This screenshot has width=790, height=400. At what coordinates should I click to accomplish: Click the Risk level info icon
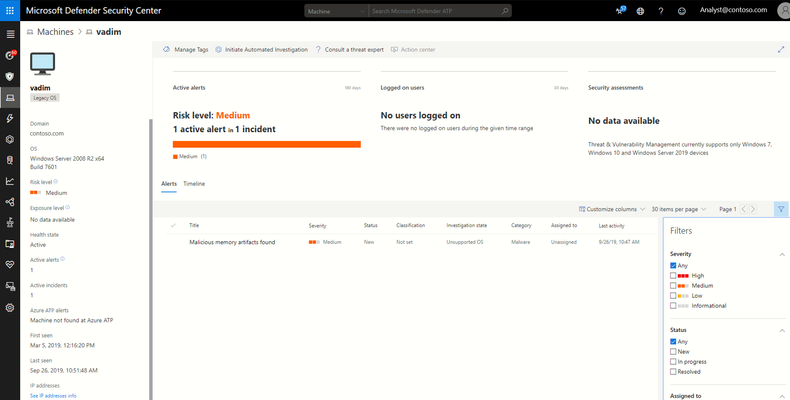click(55, 181)
